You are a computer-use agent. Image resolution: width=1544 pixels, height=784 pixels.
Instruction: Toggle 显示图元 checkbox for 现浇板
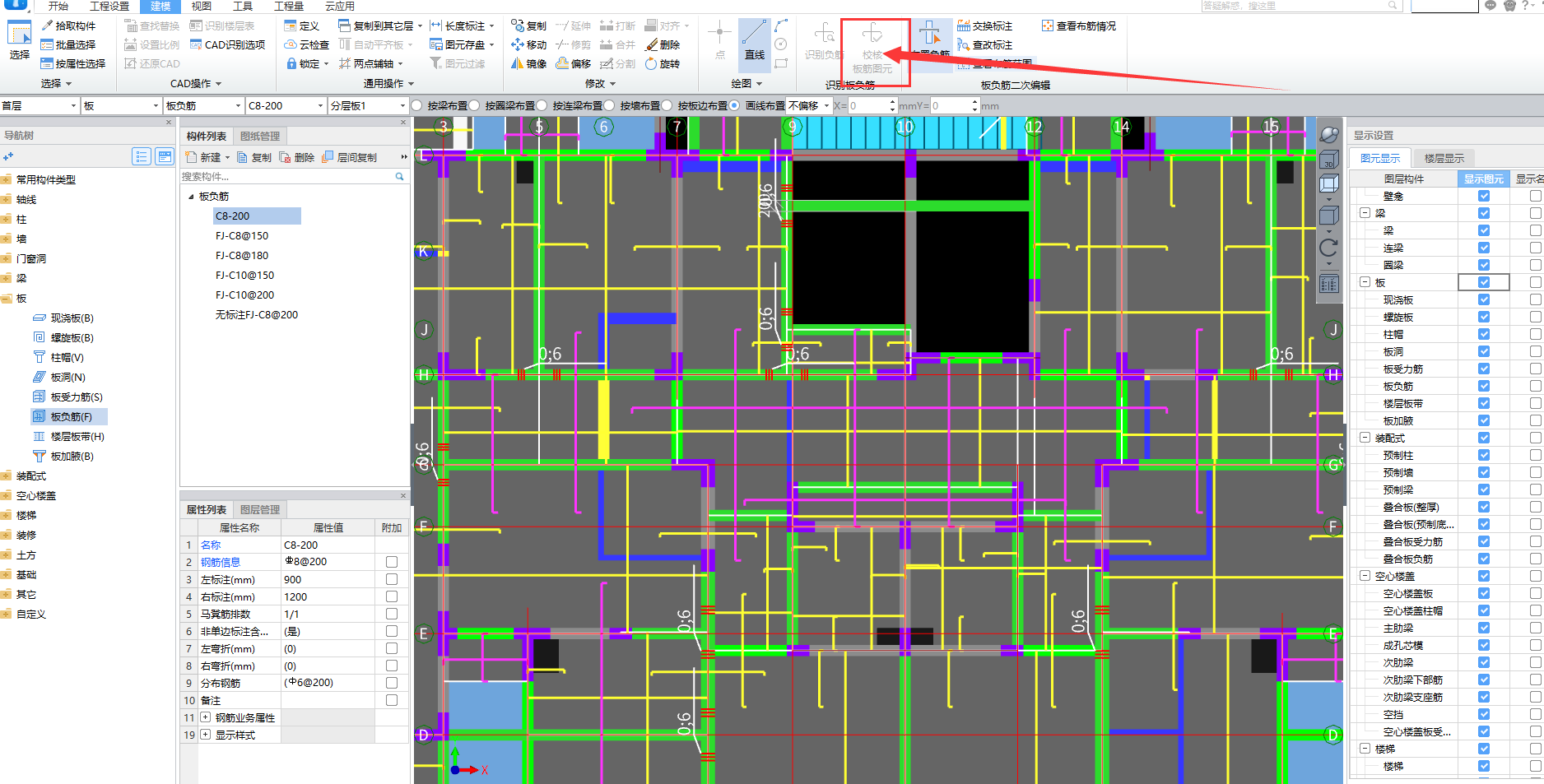tap(1484, 299)
